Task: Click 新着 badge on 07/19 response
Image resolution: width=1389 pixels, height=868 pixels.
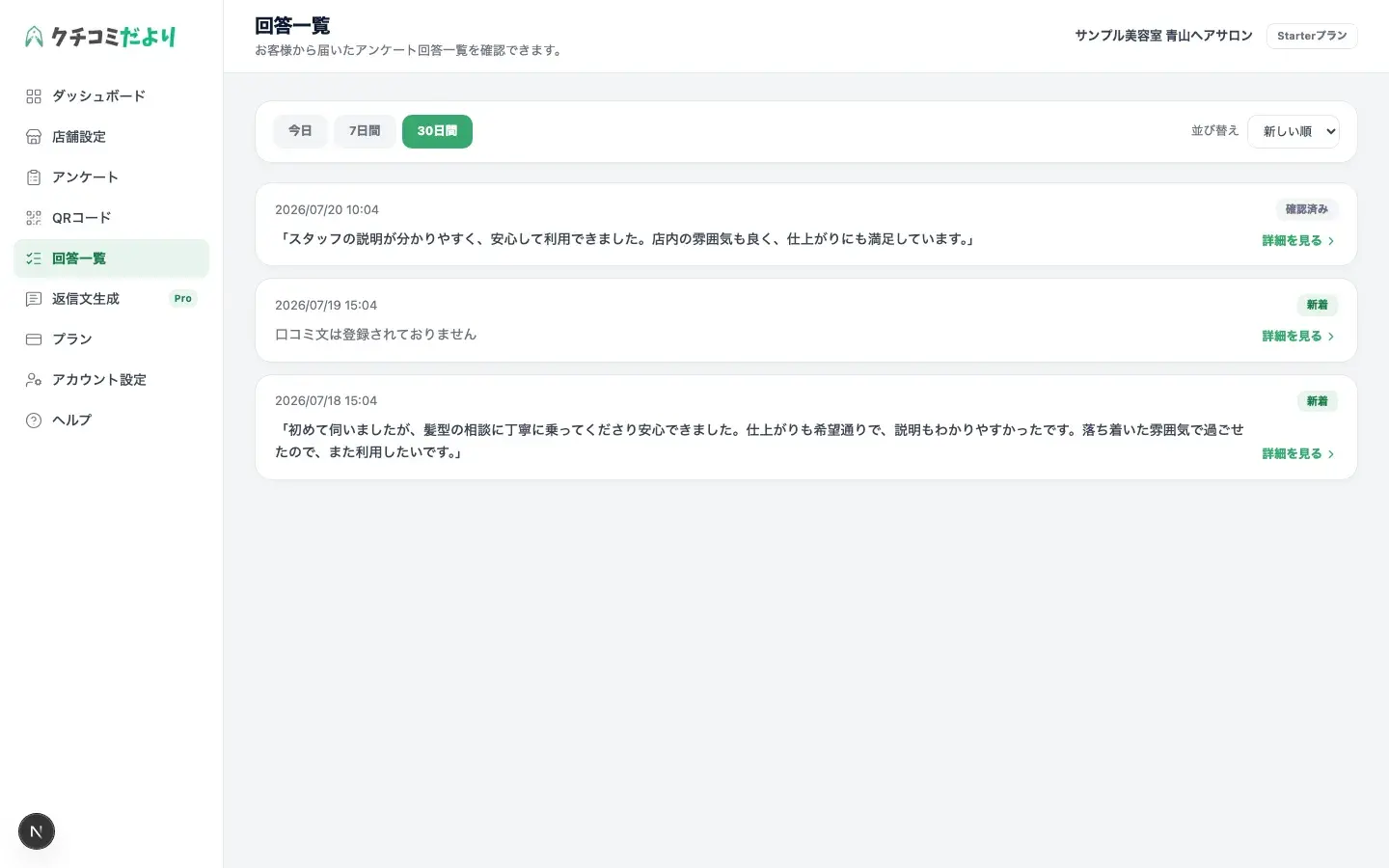Action: (x=1318, y=305)
